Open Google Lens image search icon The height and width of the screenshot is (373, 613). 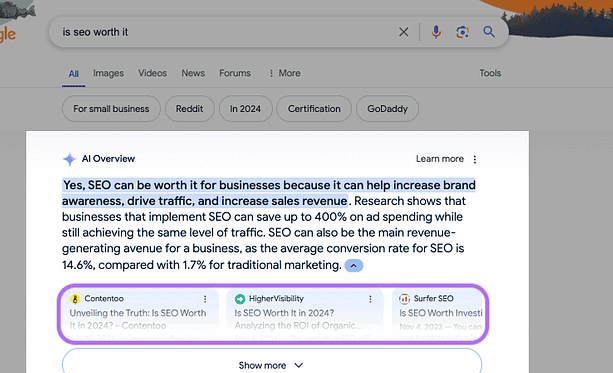(462, 32)
